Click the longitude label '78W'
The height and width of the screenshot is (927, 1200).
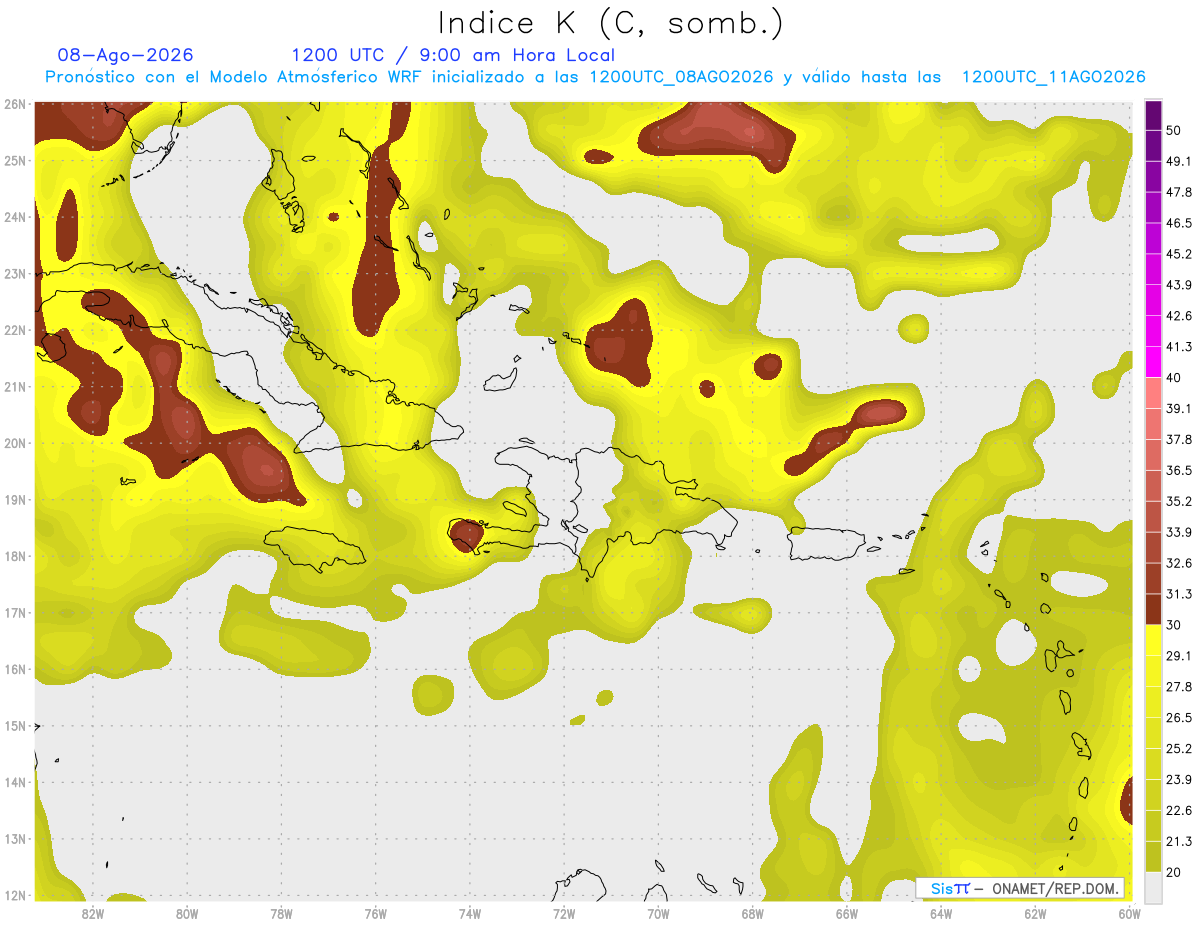[281, 914]
